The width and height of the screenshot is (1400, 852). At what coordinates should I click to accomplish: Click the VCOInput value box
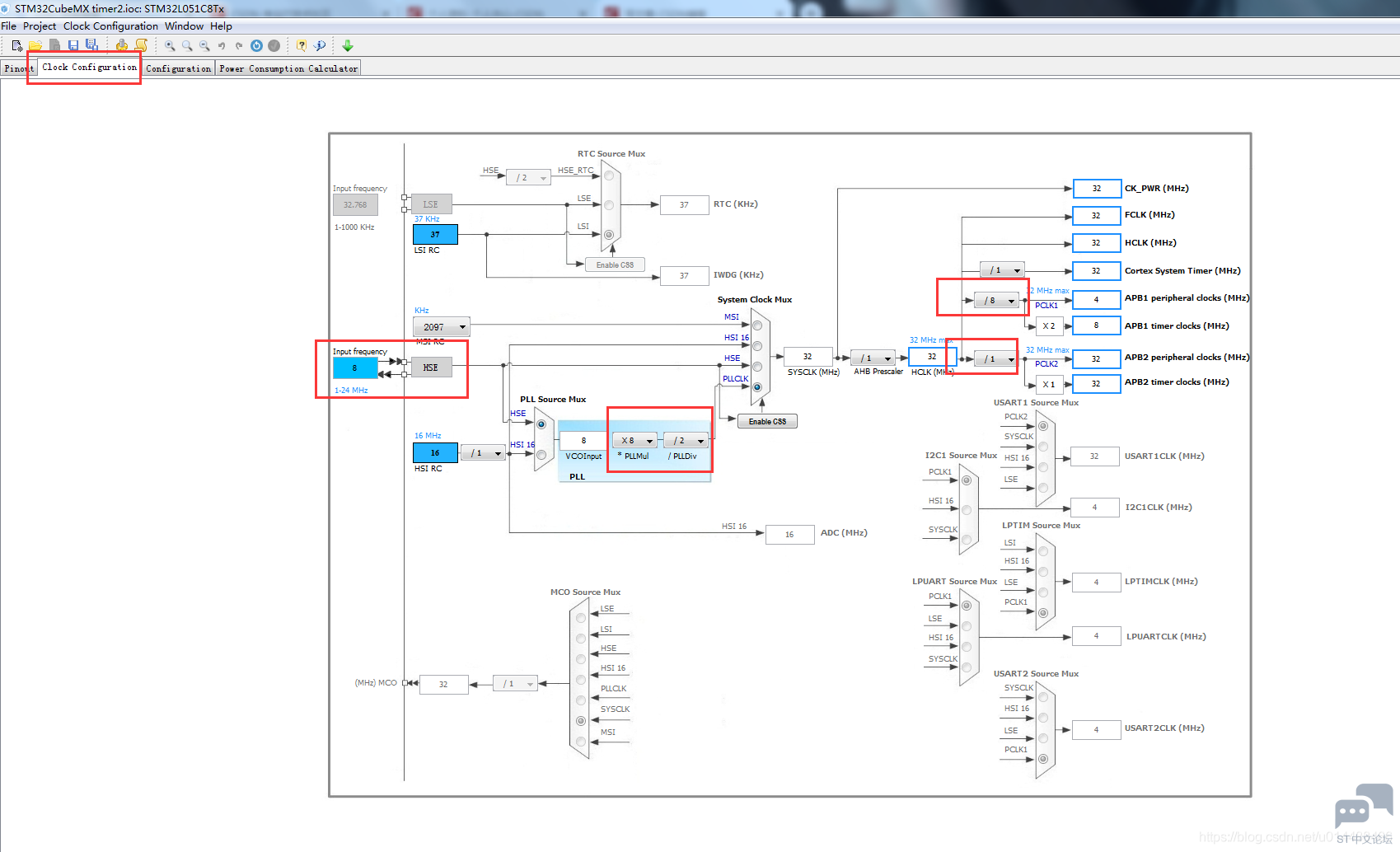583,441
